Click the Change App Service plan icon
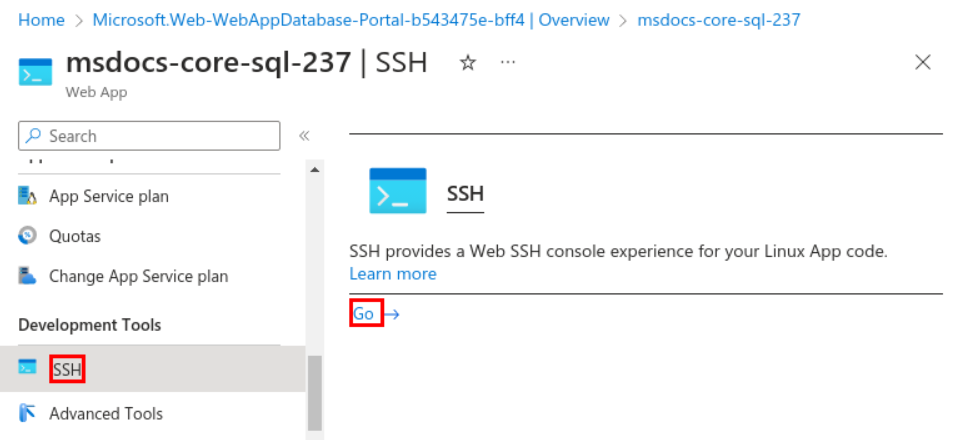Viewport: 955px width, 440px height. (27, 276)
